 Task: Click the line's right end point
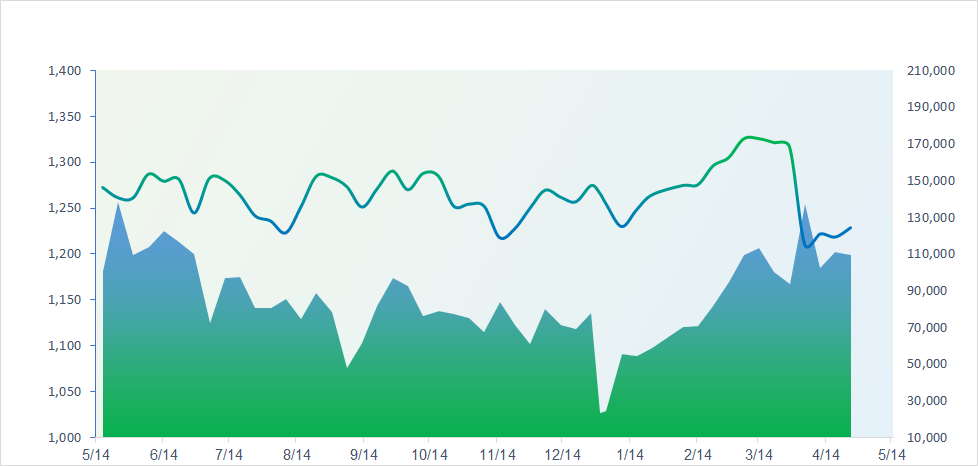point(850,228)
